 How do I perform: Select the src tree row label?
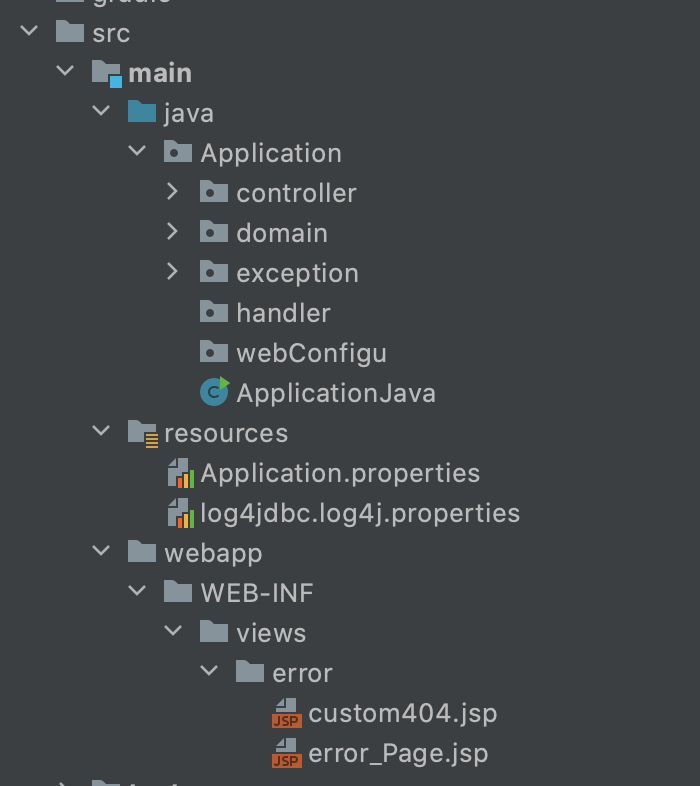tap(111, 34)
